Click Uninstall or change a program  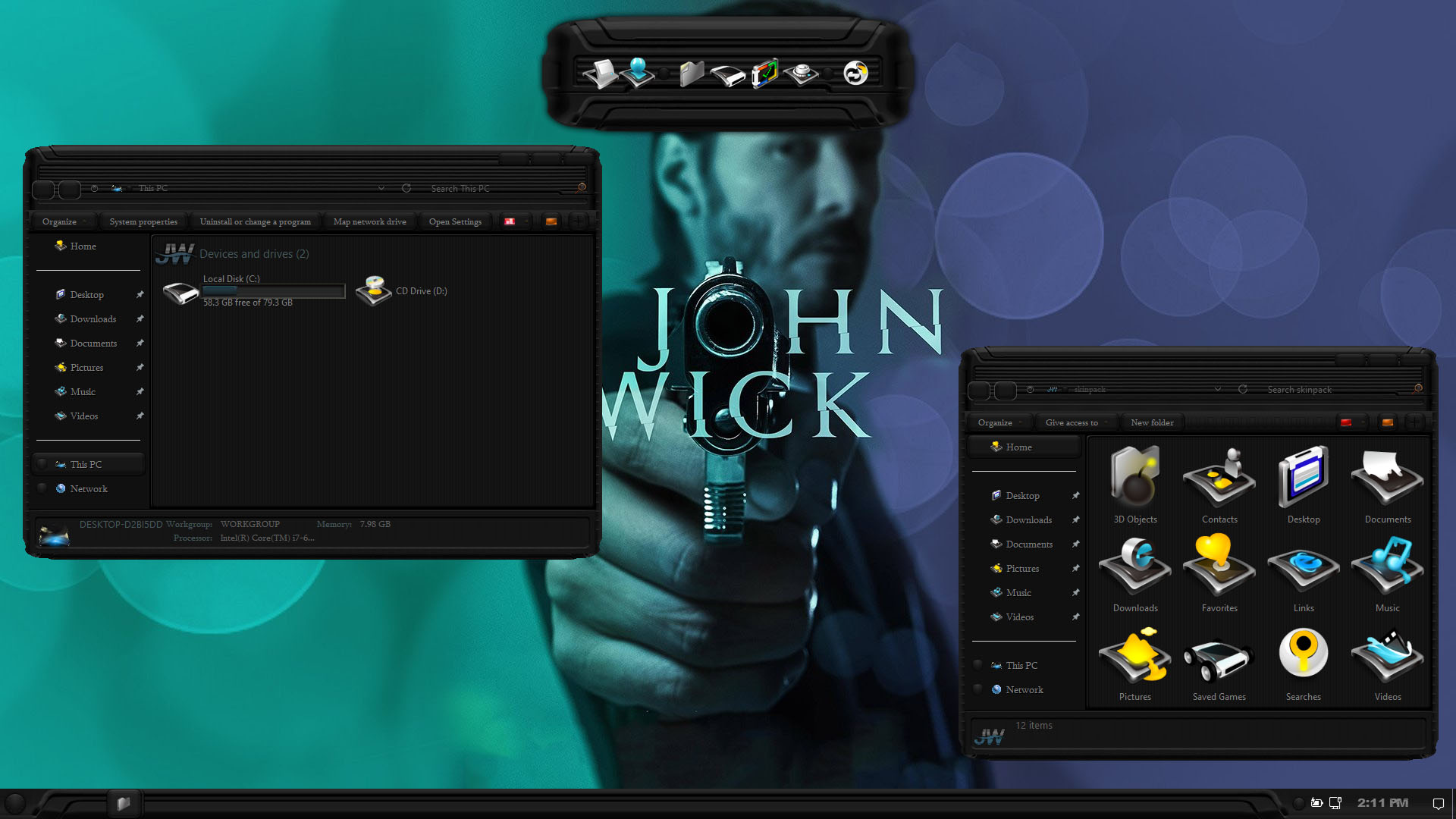tap(255, 221)
